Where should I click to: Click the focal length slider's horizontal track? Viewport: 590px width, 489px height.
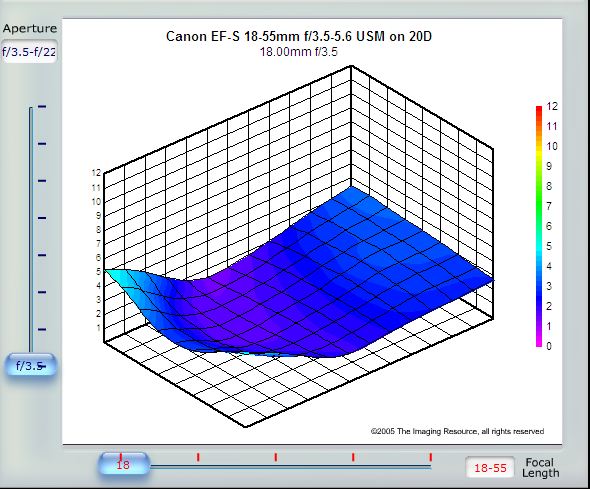(290, 467)
